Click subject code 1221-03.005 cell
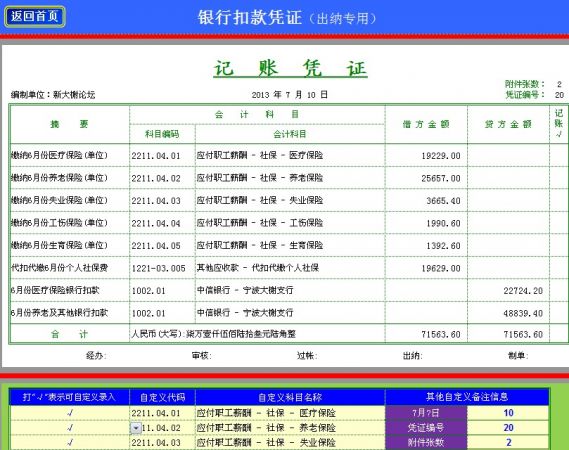The image size is (569, 450). [162, 268]
